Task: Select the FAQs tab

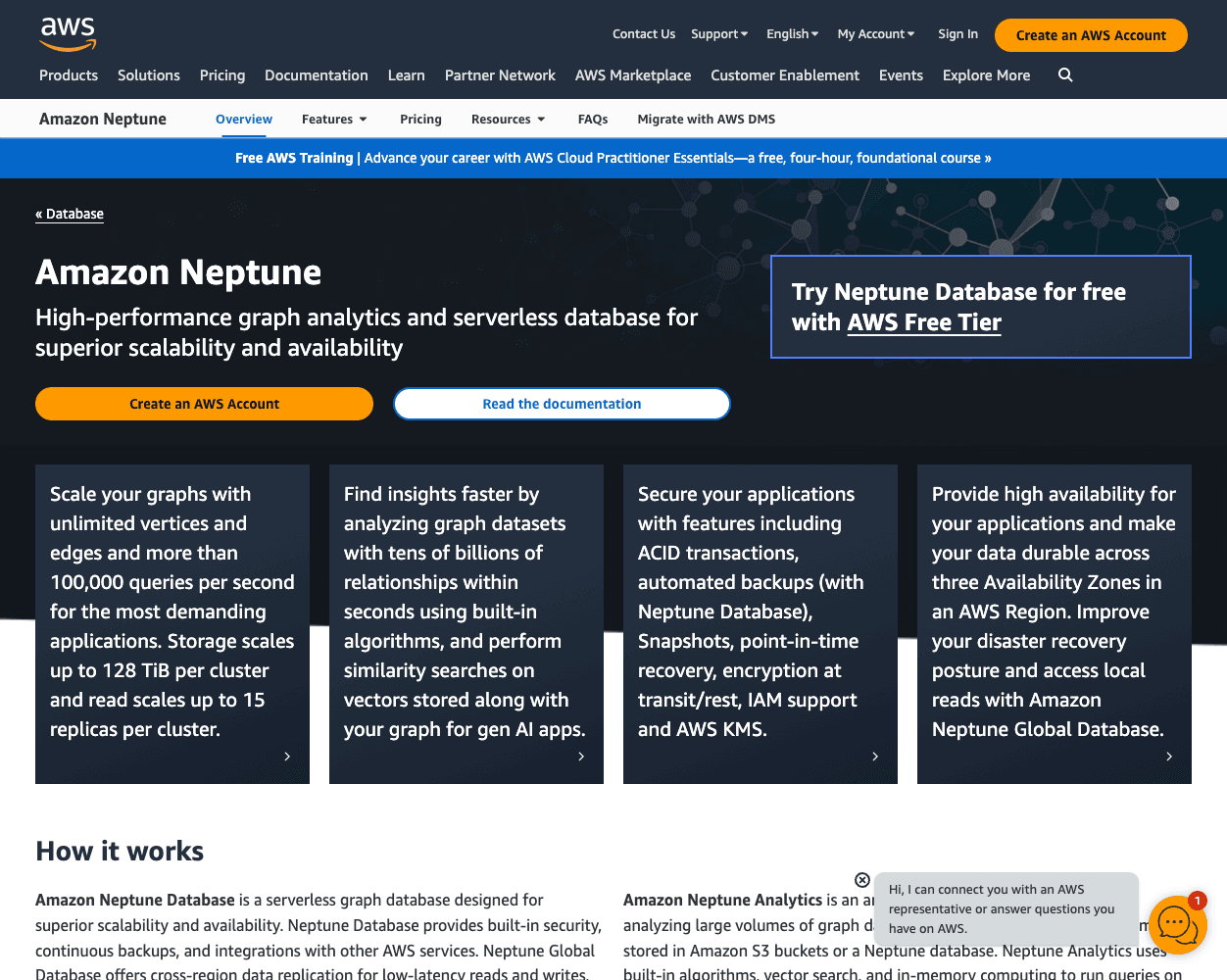Action: (593, 120)
